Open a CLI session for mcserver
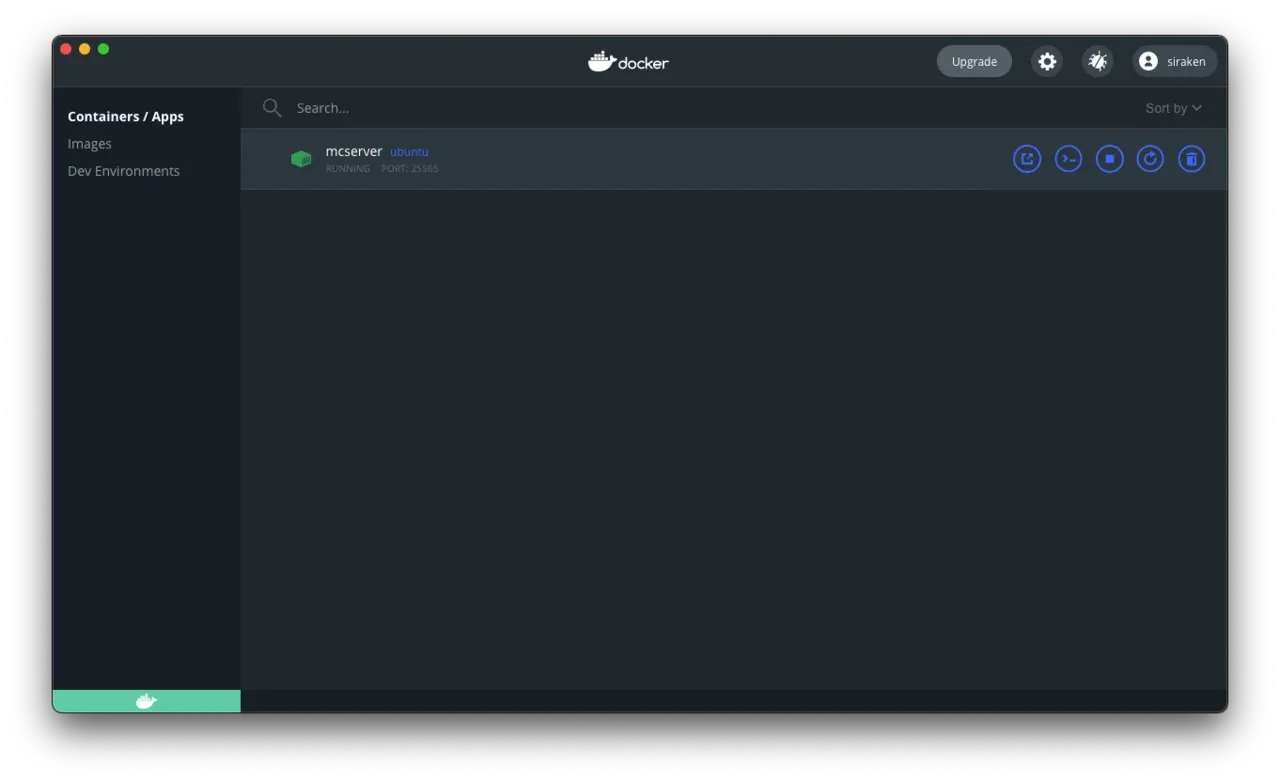Viewport: 1280px width, 782px height. 1068,158
